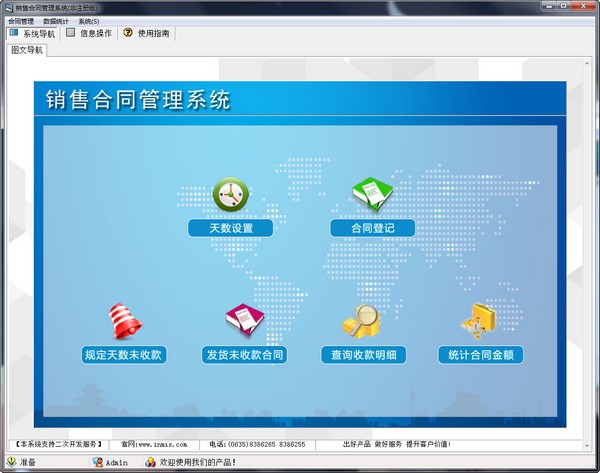
Task: Click the clock icon for 天数设置
Action: 230,194
